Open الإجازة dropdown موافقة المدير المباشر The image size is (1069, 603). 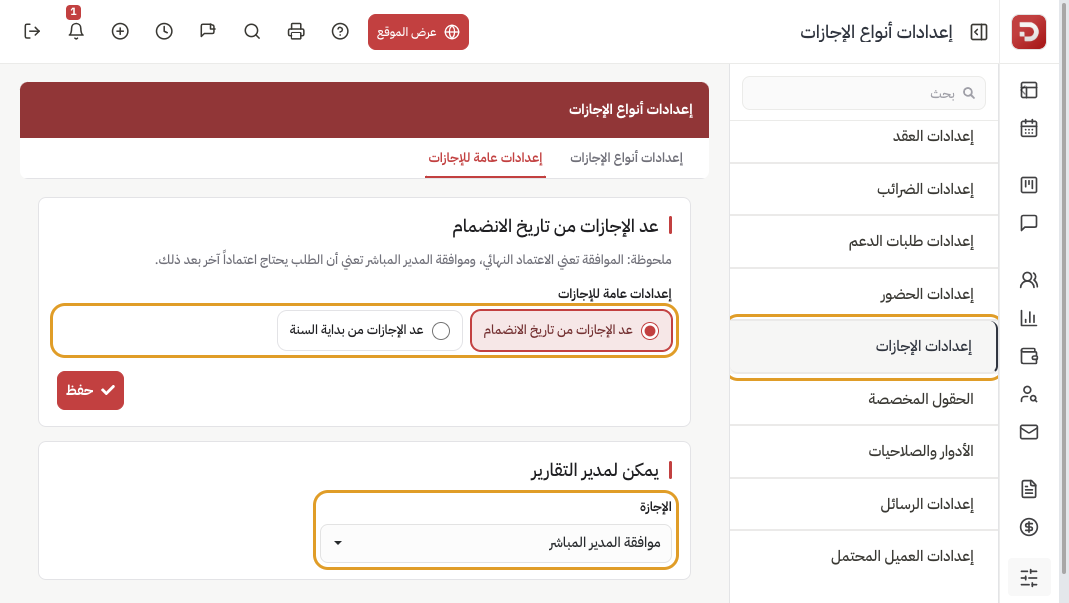click(x=496, y=543)
